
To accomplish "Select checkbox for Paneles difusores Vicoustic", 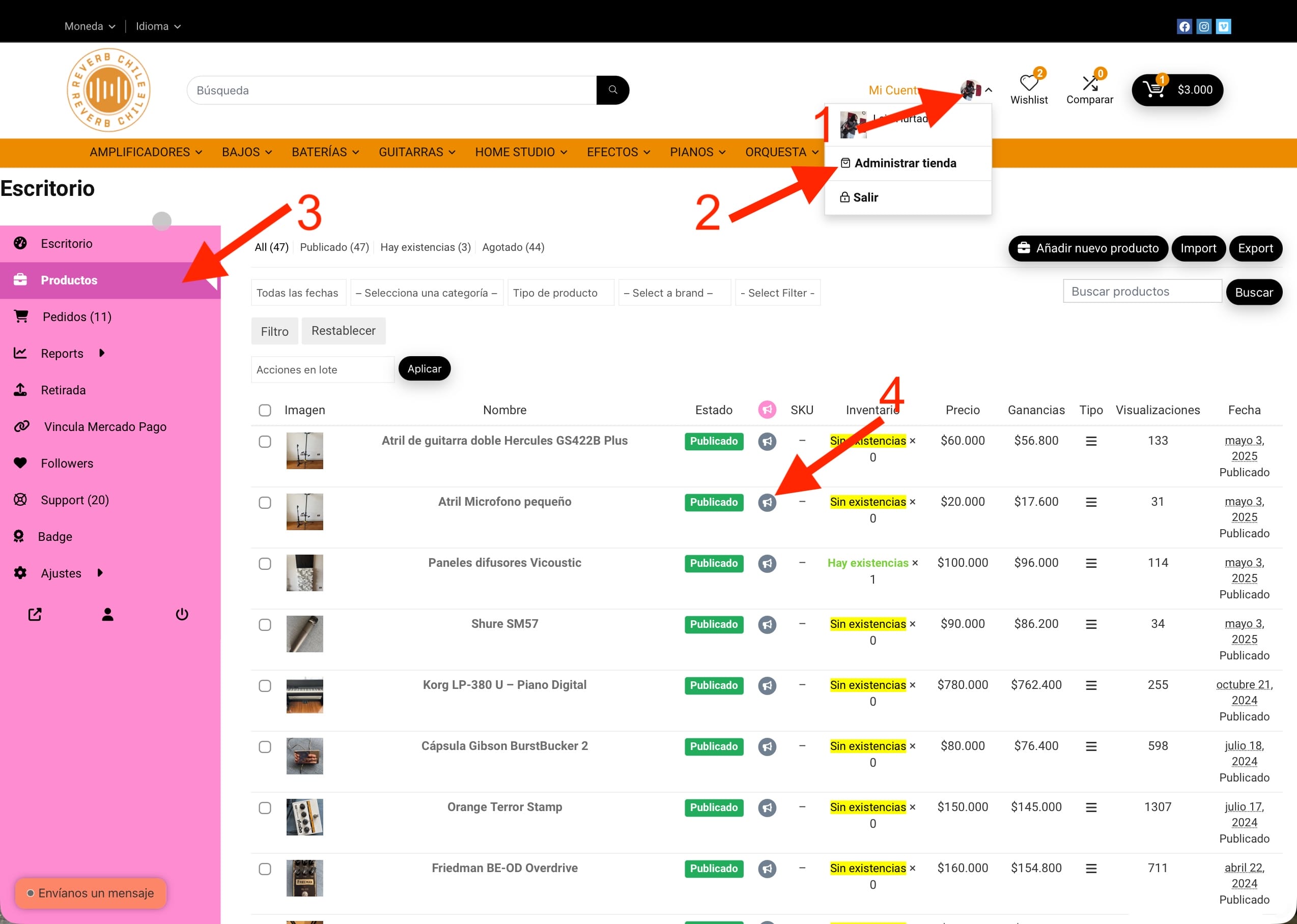I will tap(265, 564).
